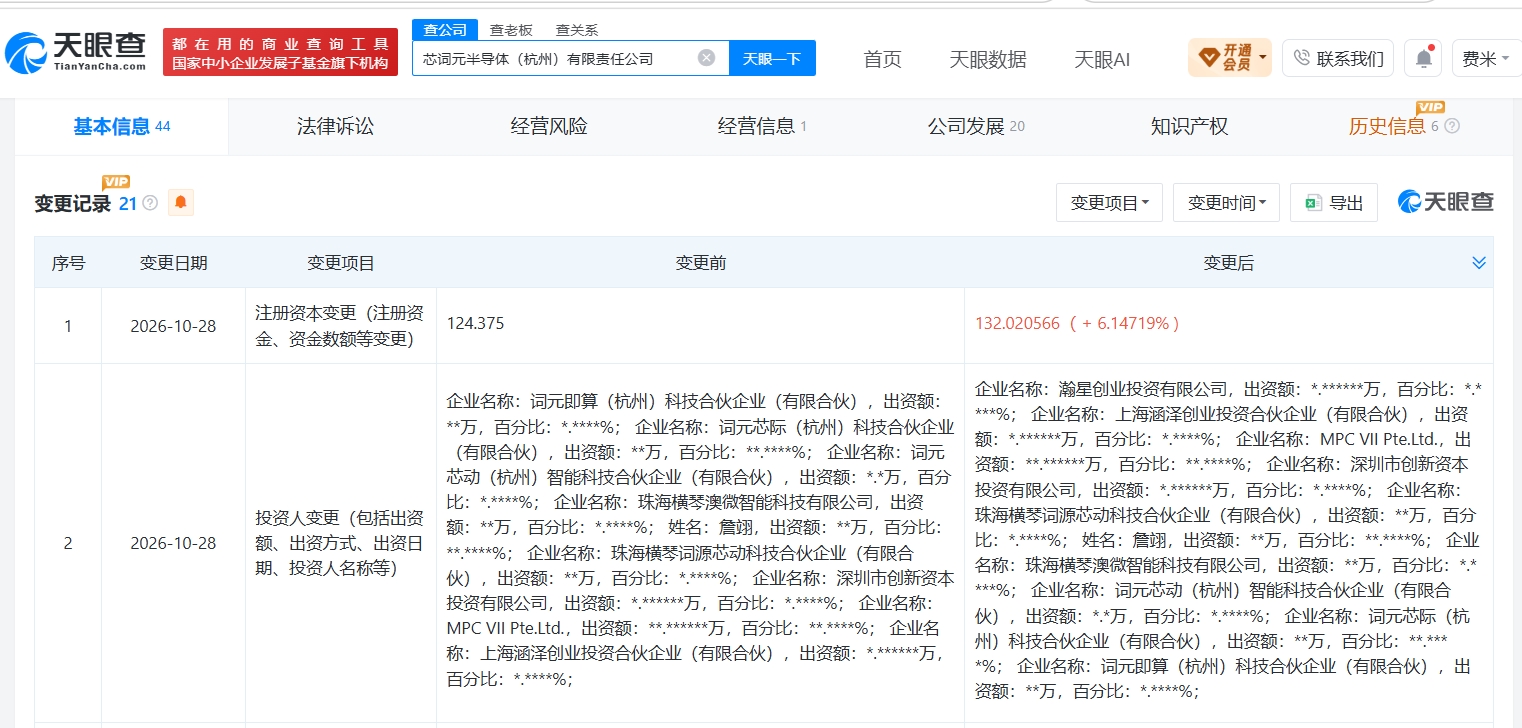Click the 124.375 value in row 1

tap(476, 324)
